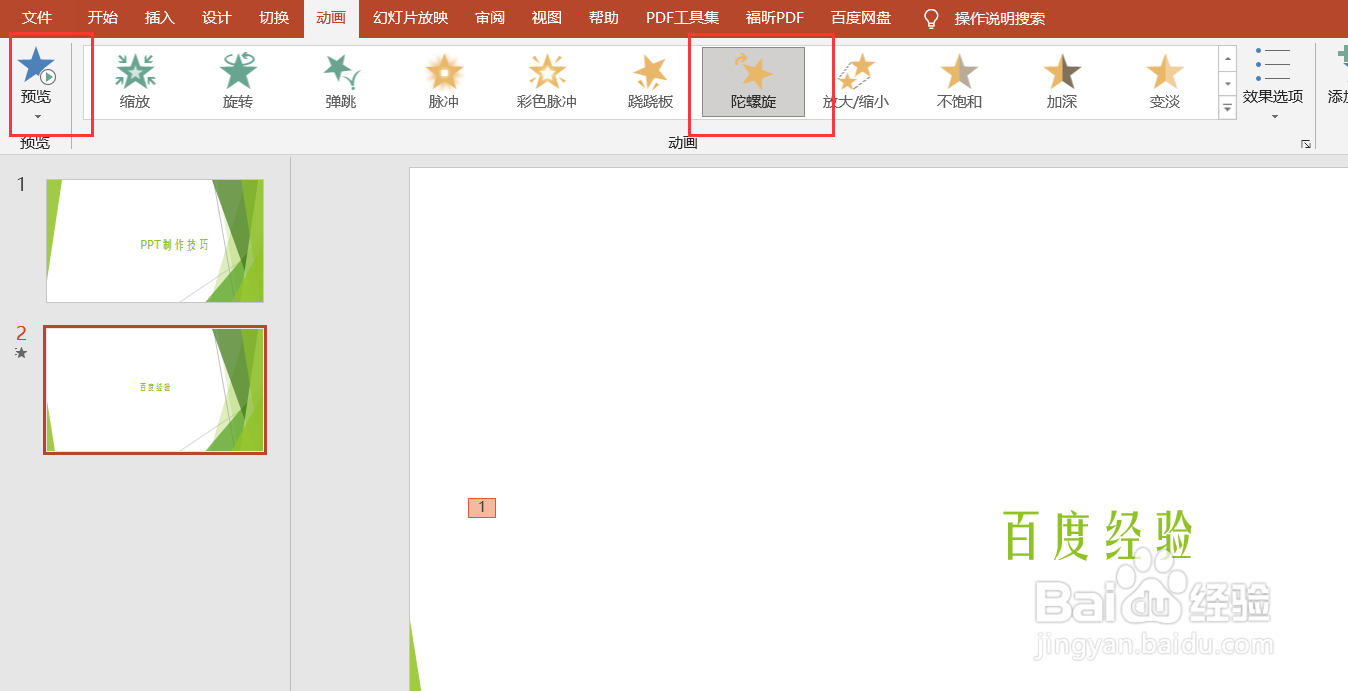Apply the 加深 darken effect
The width and height of the screenshot is (1348, 691).
point(1062,81)
